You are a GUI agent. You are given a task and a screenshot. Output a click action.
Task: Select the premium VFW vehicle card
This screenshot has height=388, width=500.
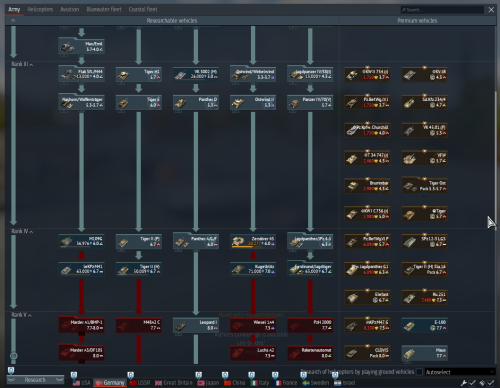[424, 158]
